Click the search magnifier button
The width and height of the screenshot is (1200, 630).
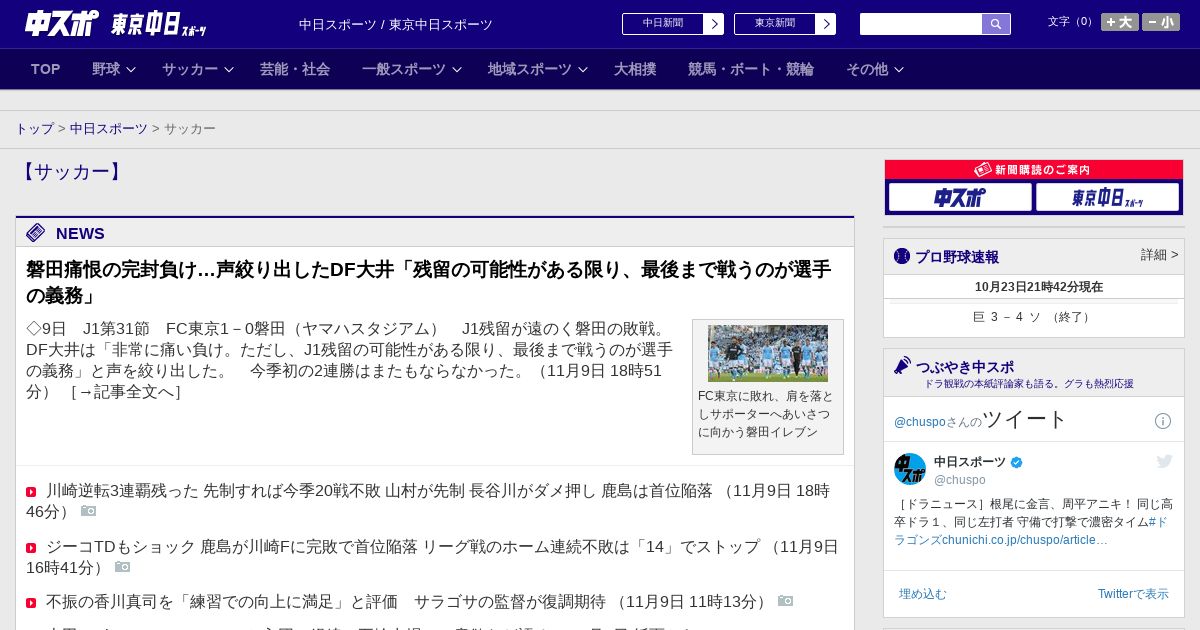[996, 24]
